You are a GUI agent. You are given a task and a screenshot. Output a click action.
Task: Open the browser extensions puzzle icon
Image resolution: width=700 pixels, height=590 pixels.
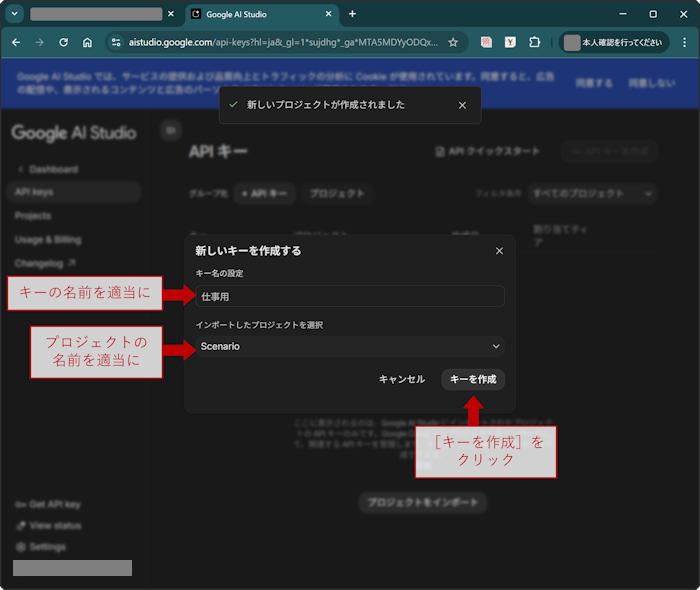tap(535, 43)
